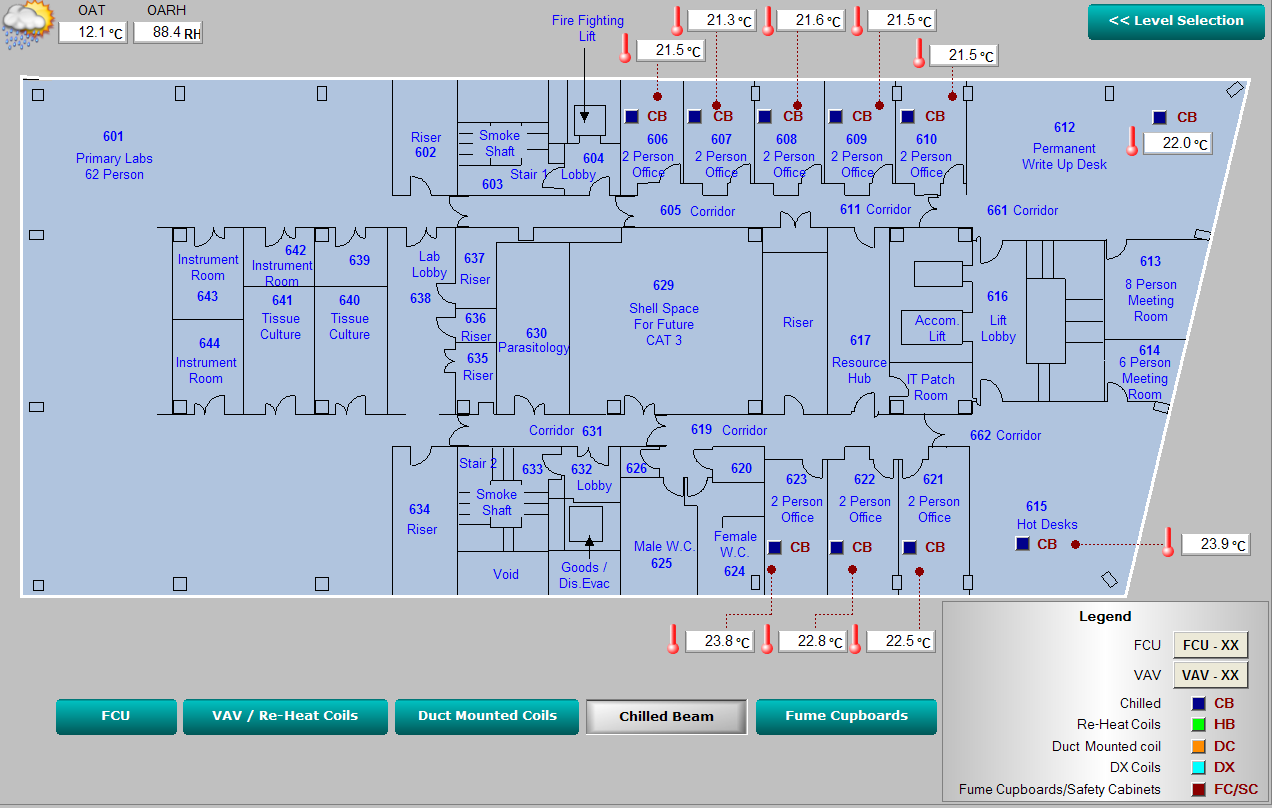Open chilled beam icon in office 621

909,548
